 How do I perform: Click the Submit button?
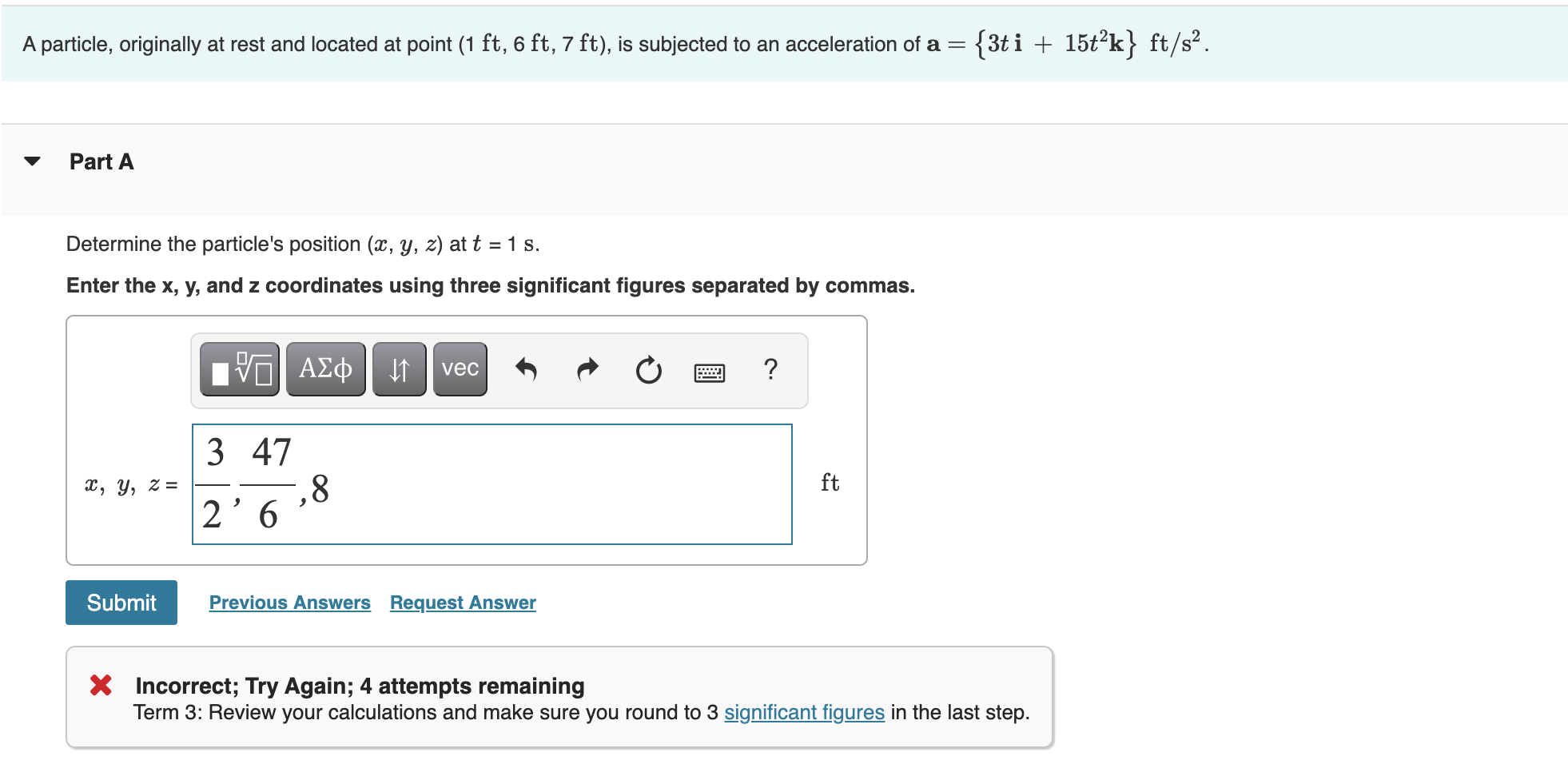click(x=121, y=602)
